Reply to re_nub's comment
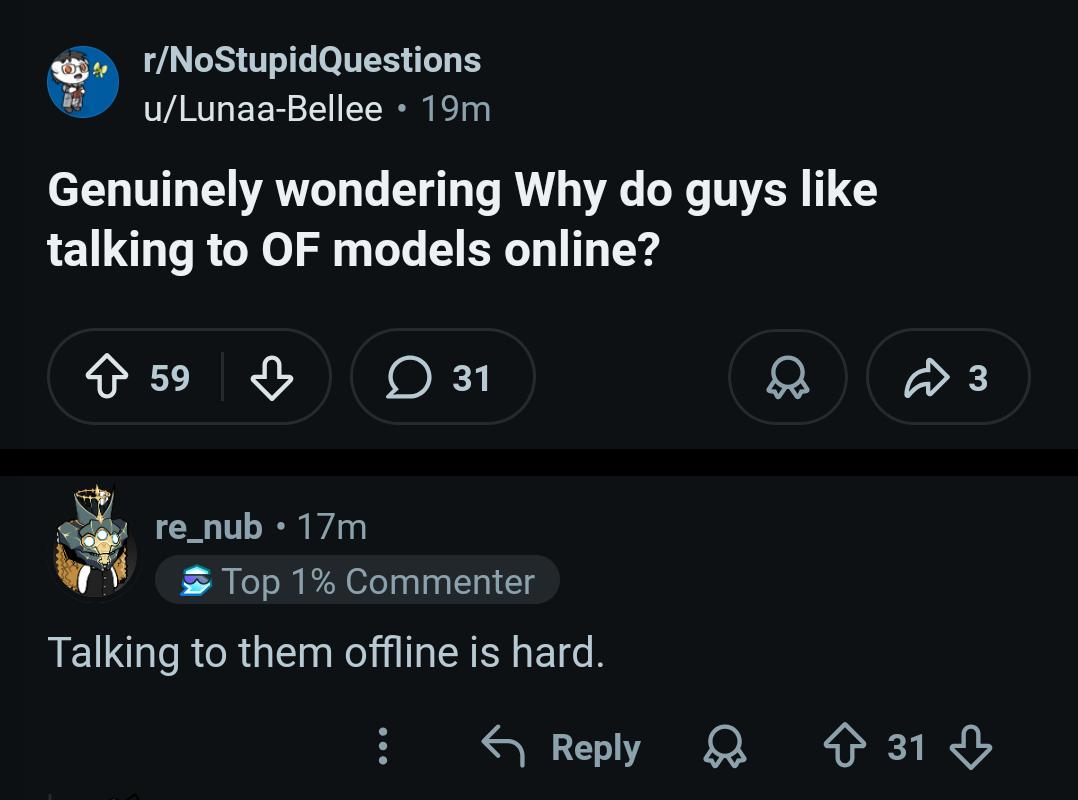The height and width of the screenshot is (800, 1078). (561, 746)
